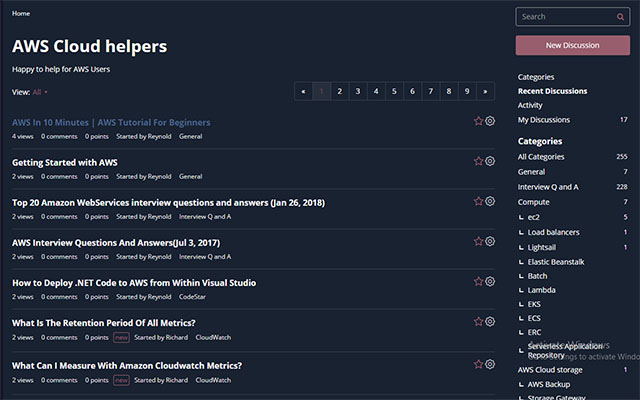Open Activity in sidebar menu
Screen dimensions: 640x400
coord(530,105)
